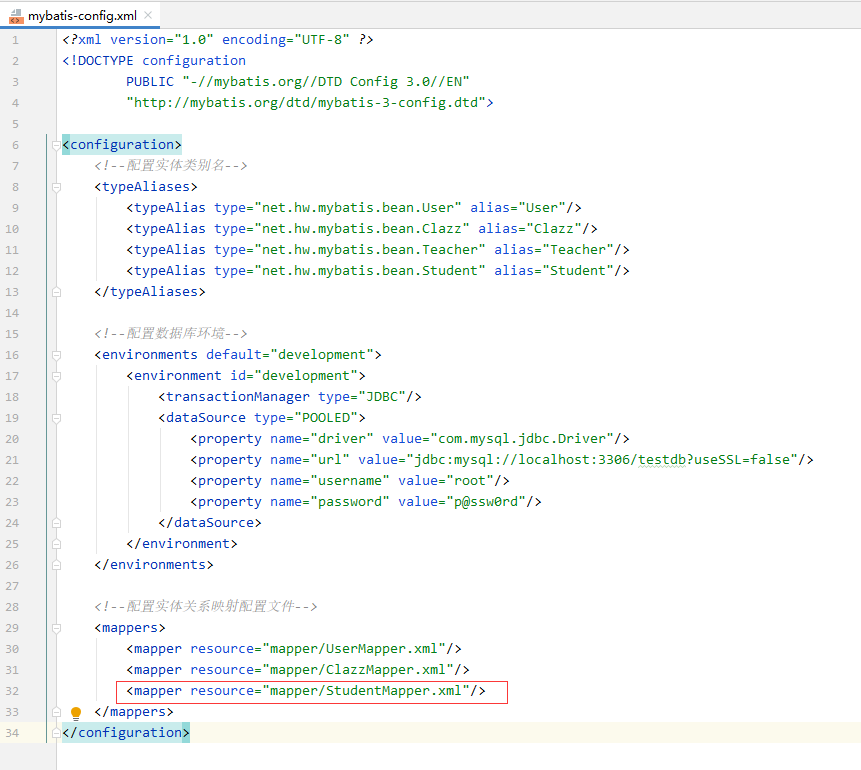Collapse the dataSource POOLED fold marker
The image size is (861, 770).
click(56, 419)
